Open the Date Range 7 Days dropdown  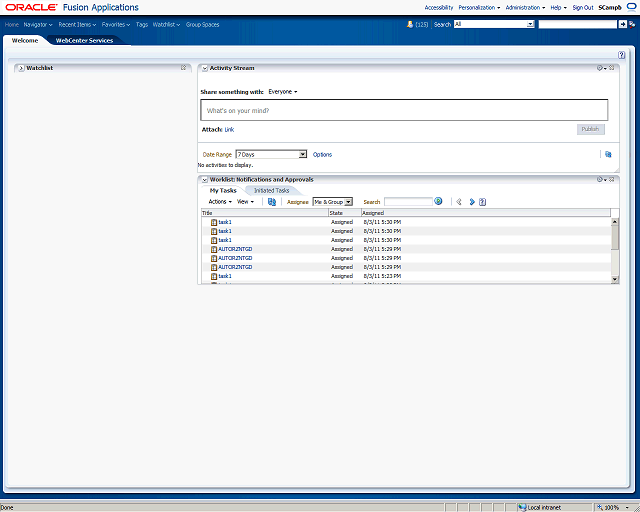271,154
